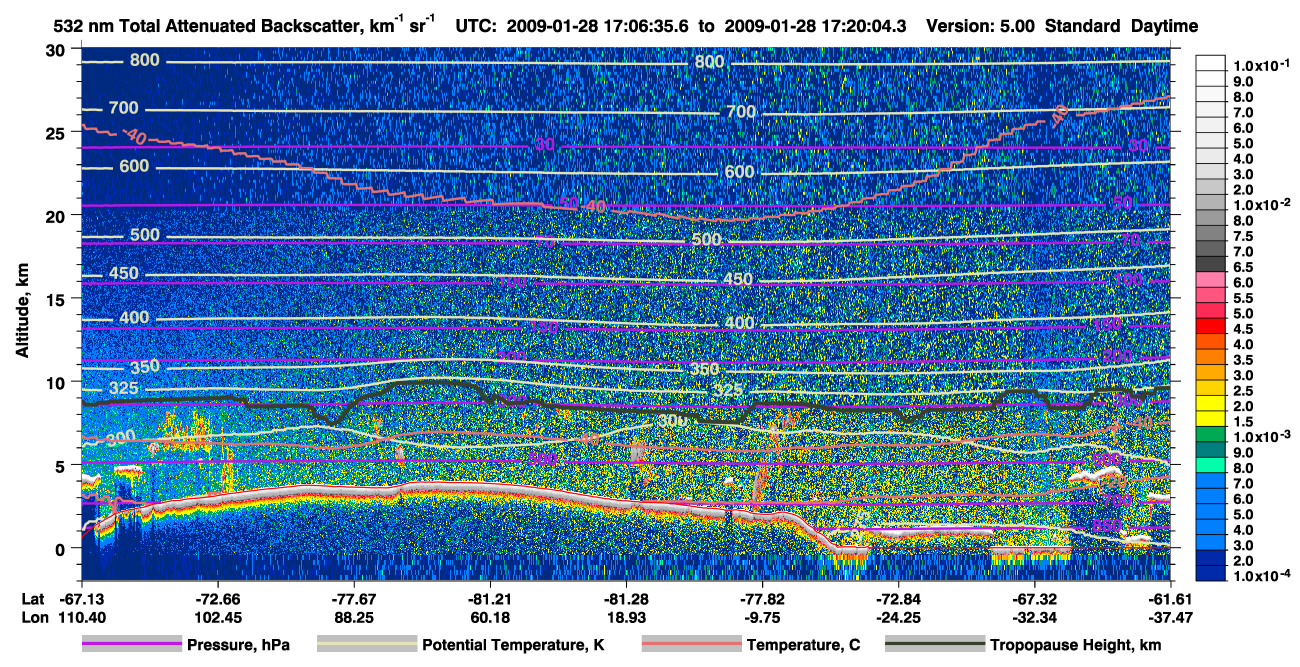This screenshot has width=1300, height=667.
Task: Click longitude value 60.18
Action: pos(489,617)
